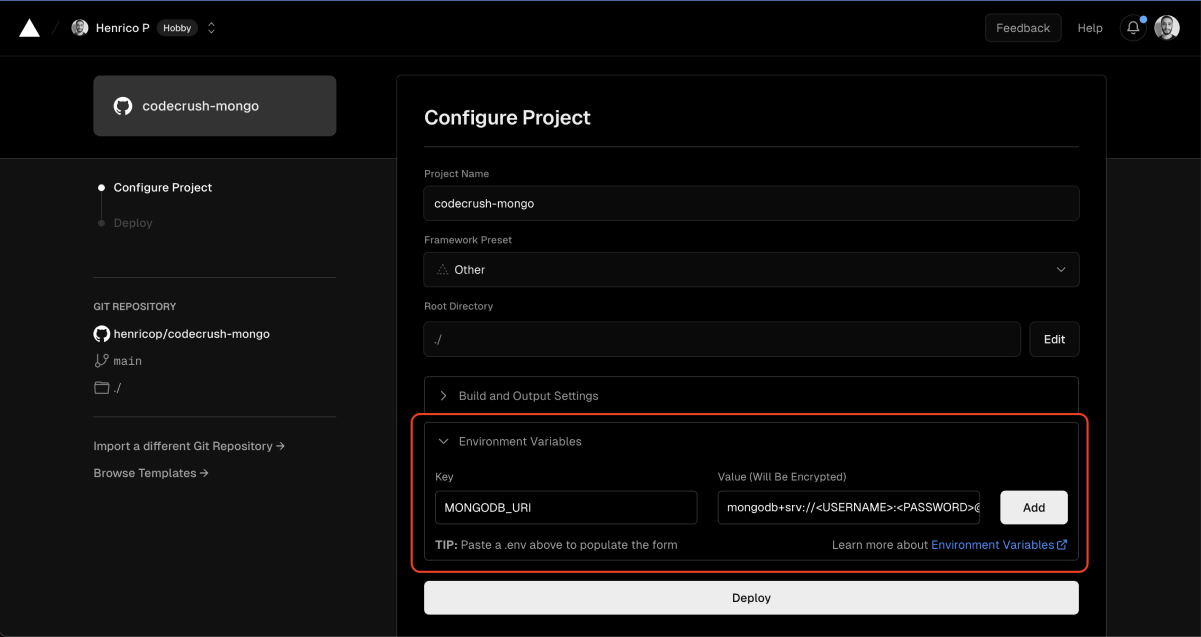Open the team switcher chevron
The height and width of the screenshot is (637, 1201).
[x=211, y=28]
